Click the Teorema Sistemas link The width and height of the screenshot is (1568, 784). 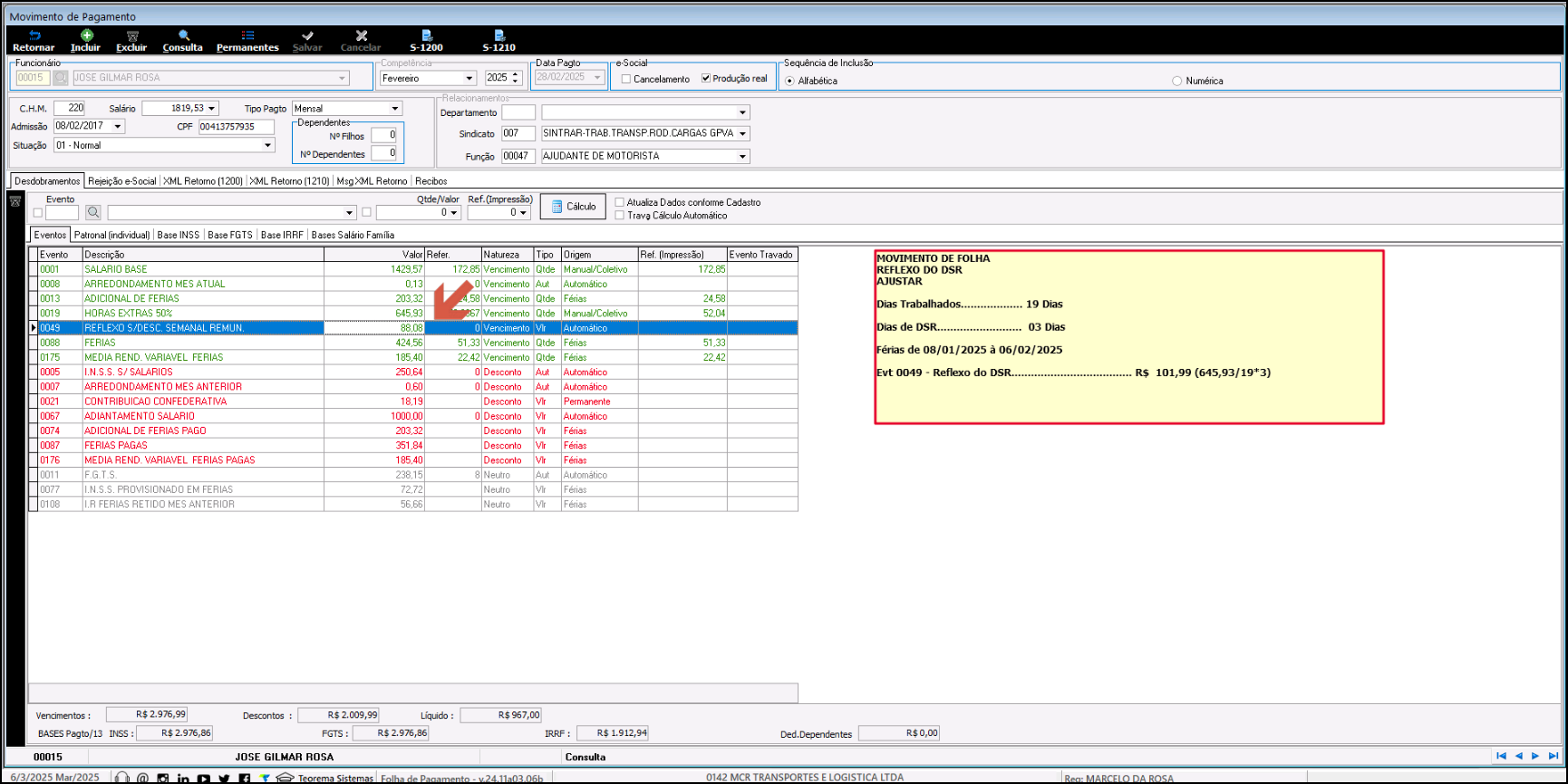(x=335, y=778)
